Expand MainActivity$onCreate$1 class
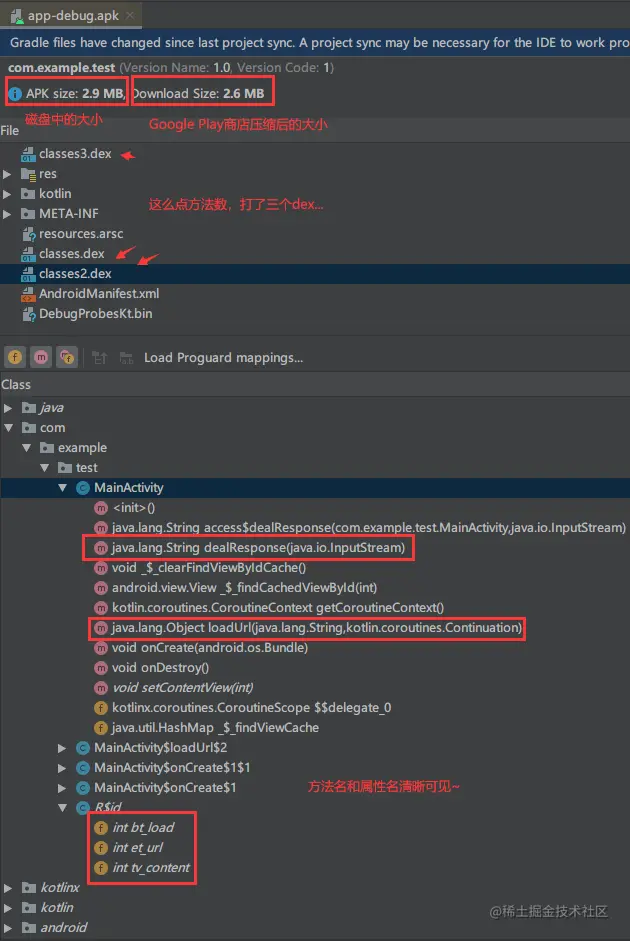This screenshot has width=630, height=941. point(62,787)
